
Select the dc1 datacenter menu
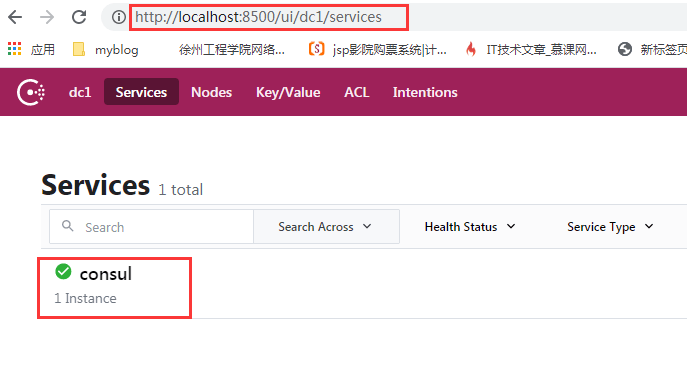(x=80, y=92)
